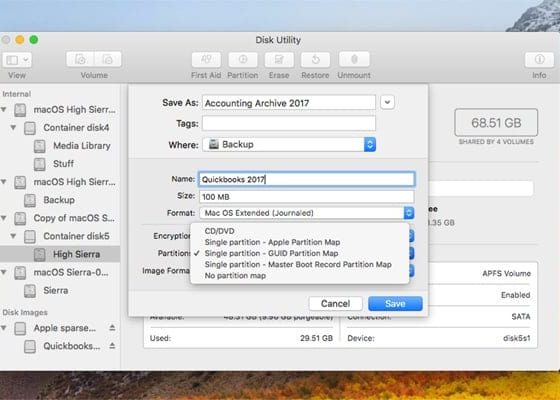Image resolution: width=560 pixels, height=400 pixels.
Task: Eject the Quickbooks volume
Action: 112,346
